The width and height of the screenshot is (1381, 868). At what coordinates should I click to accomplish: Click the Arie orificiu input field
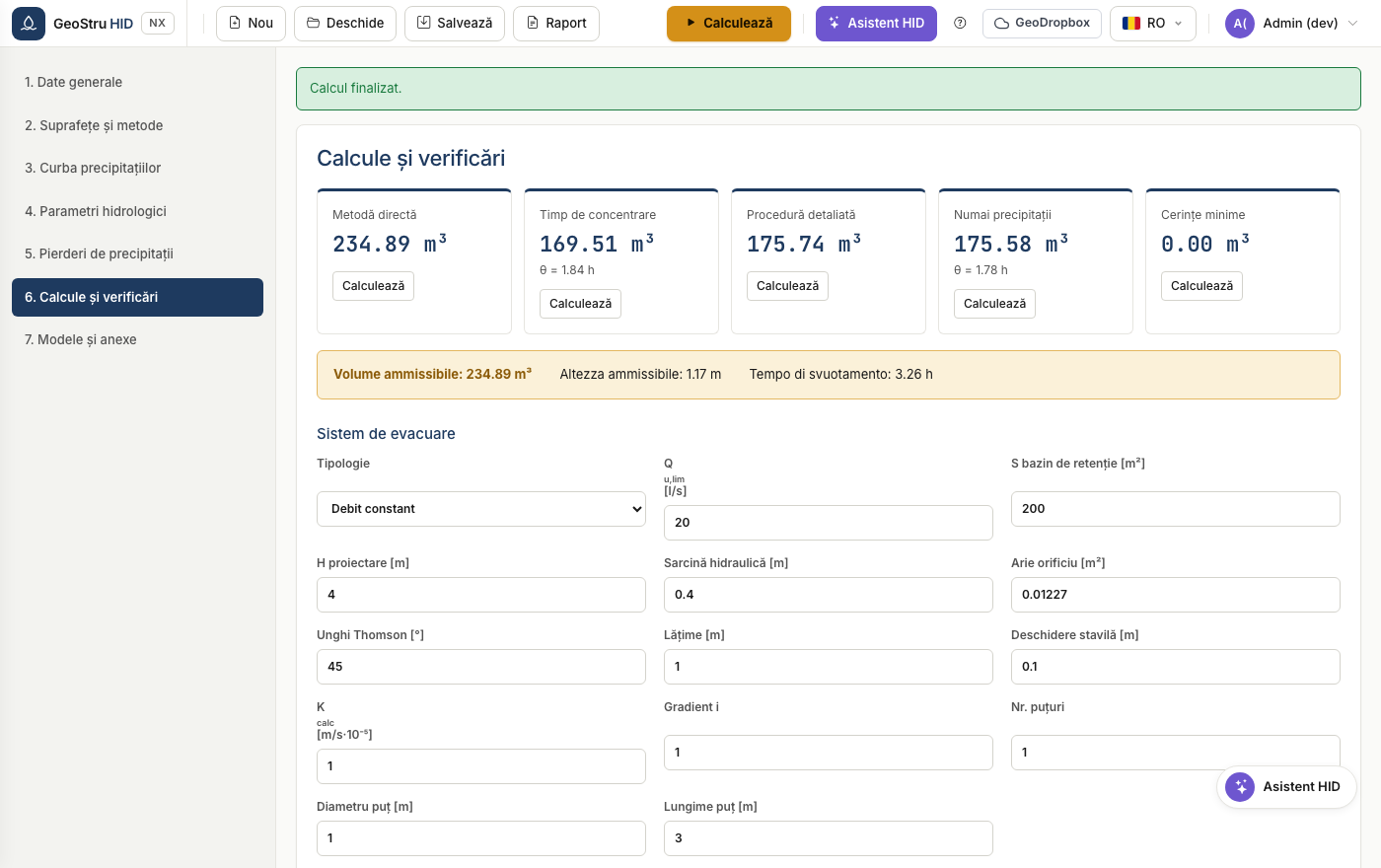pyautogui.click(x=1176, y=595)
